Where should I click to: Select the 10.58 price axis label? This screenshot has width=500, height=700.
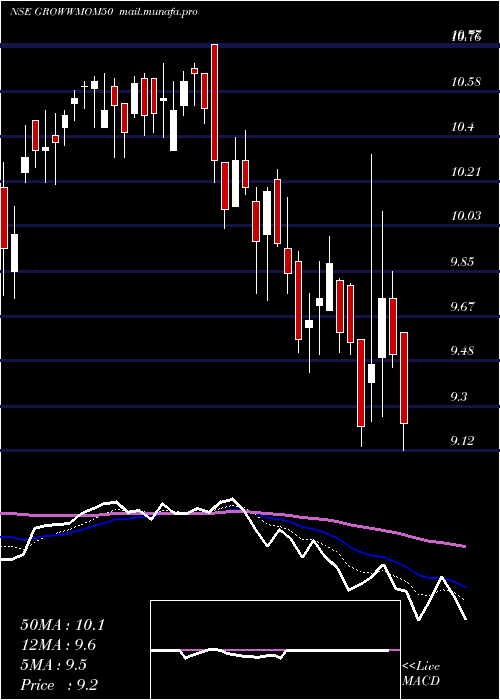tap(466, 82)
